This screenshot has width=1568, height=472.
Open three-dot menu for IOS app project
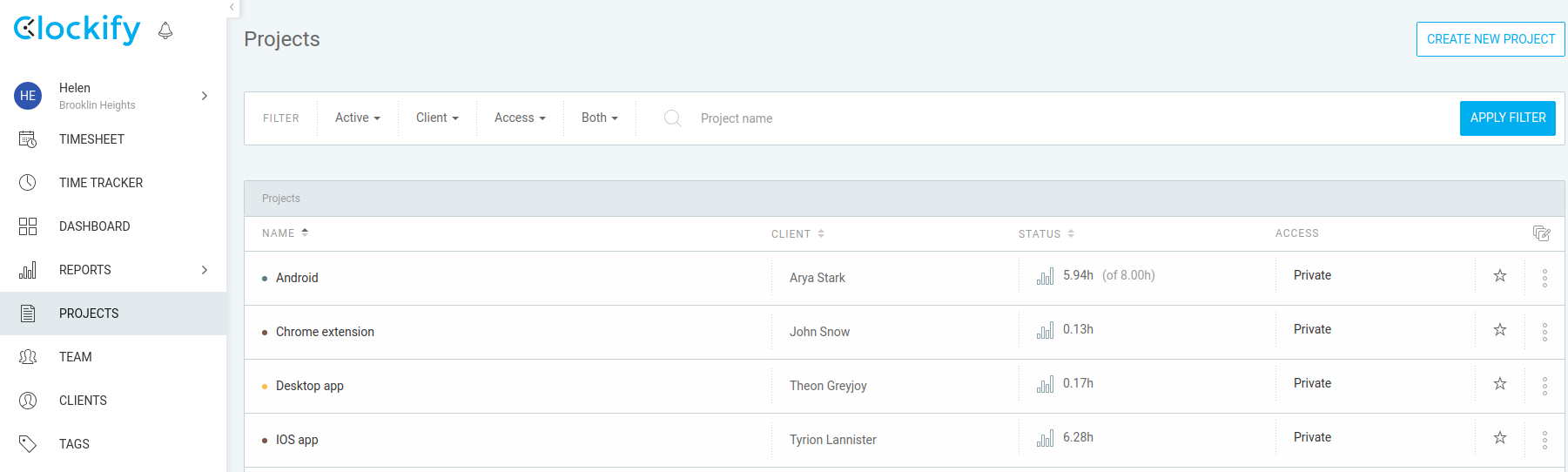click(1544, 440)
